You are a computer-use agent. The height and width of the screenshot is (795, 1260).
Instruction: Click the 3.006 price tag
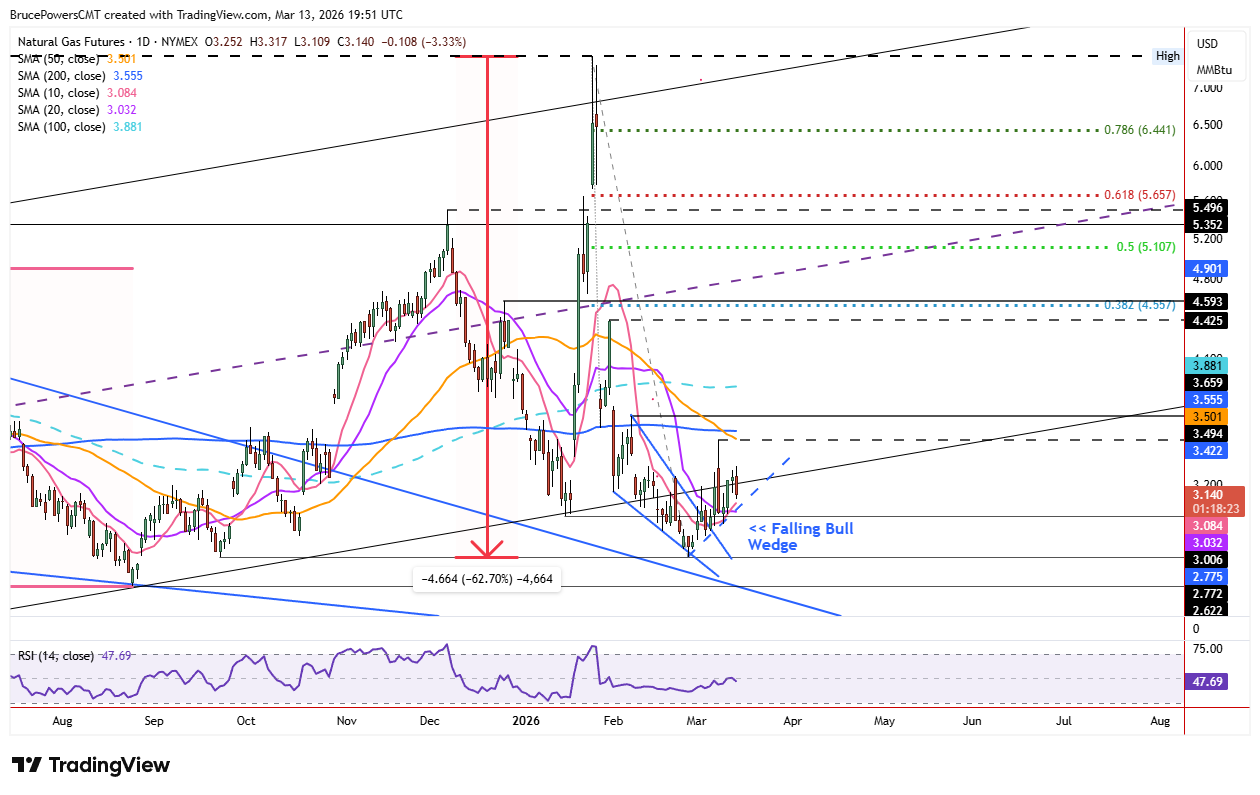coord(1207,560)
